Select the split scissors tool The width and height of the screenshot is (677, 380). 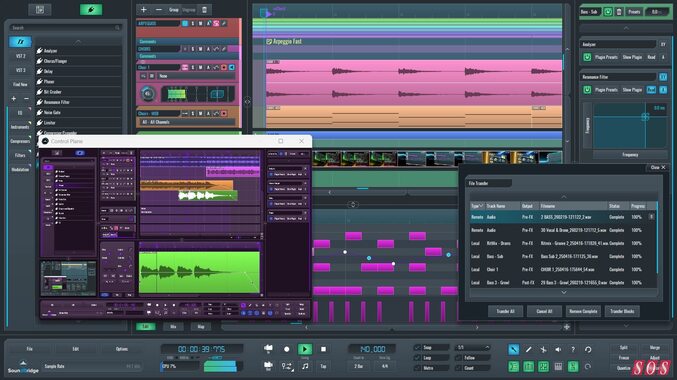point(543,349)
